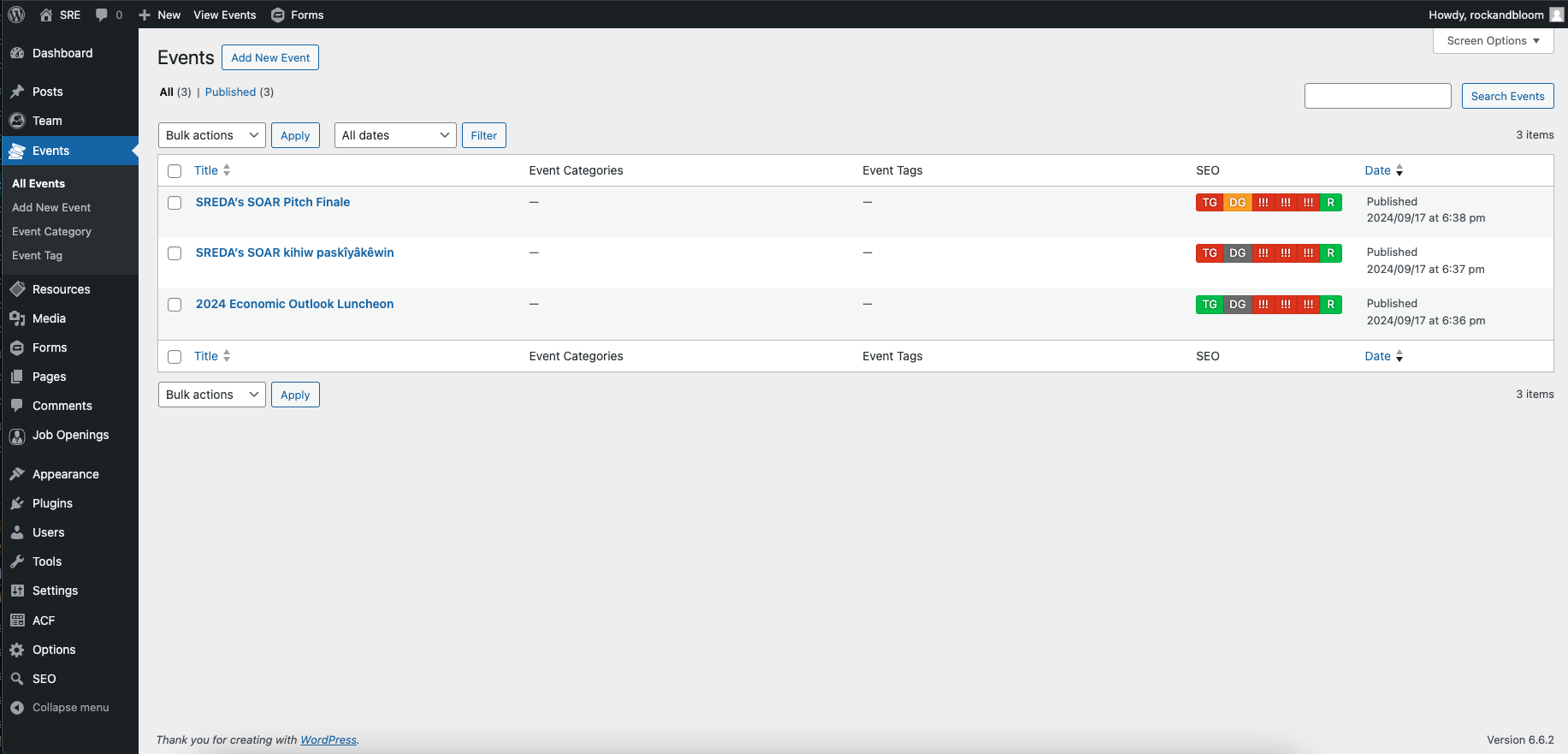
Task: Click the Job Openings sidebar icon
Action: pos(17,436)
